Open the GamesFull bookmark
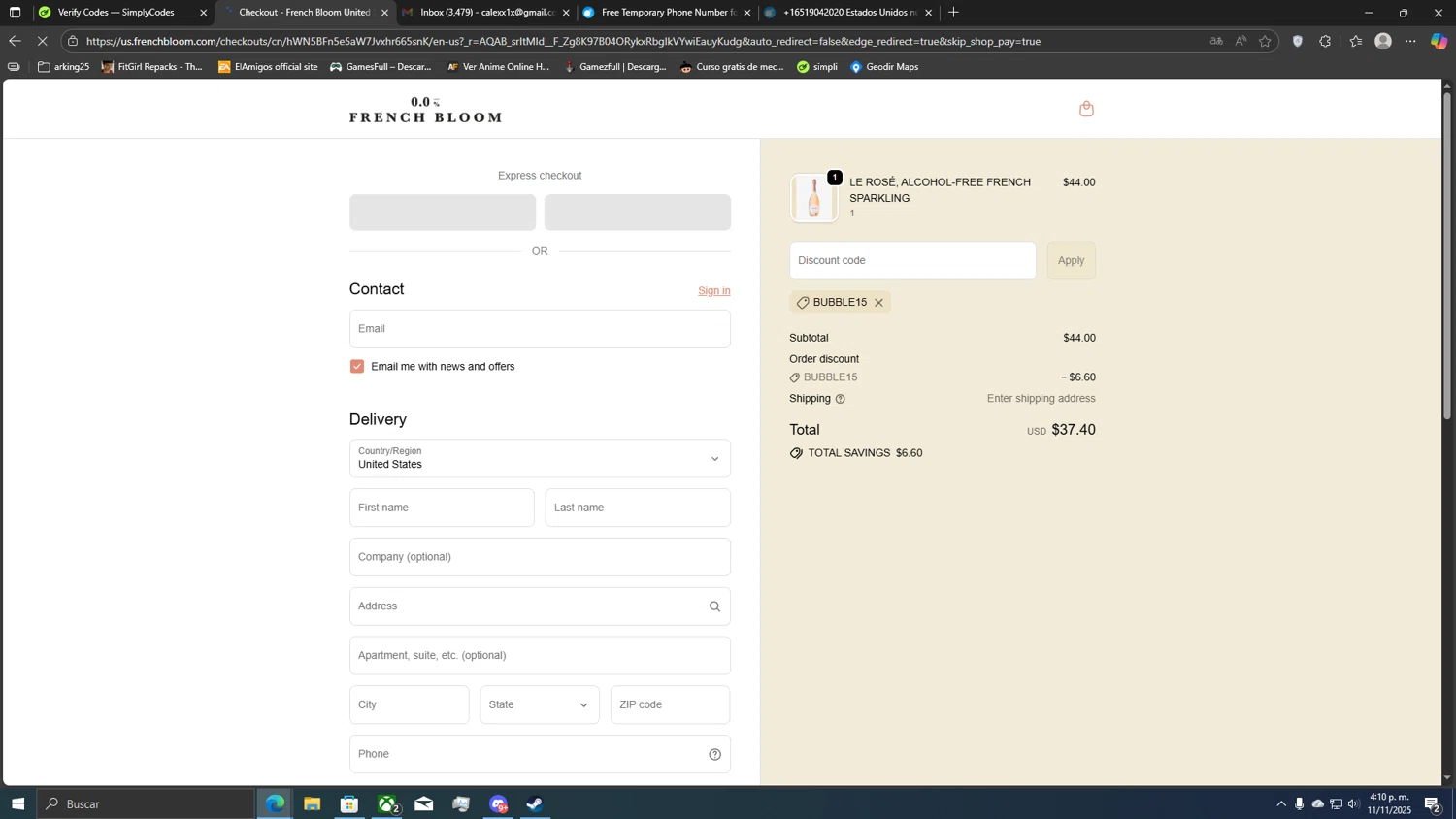Screen dimensions: 1456x819 (x=381, y=67)
